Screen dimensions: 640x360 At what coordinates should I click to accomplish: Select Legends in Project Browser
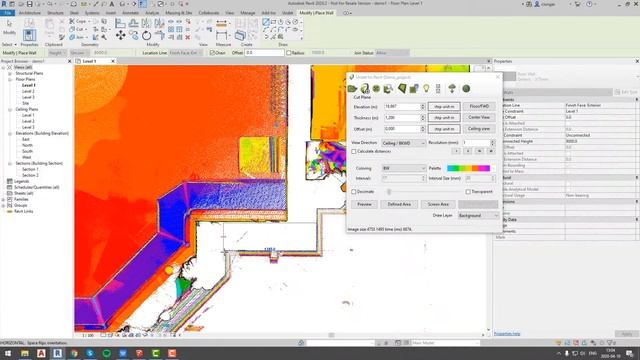(22, 181)
